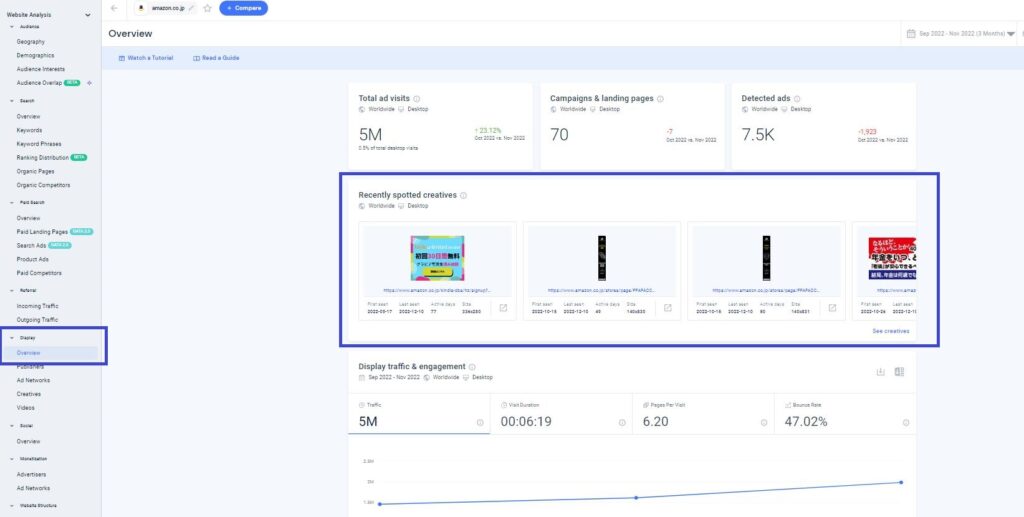
Task: Expand the Website Analysis module dropdown
Action: (x=88, y=14)
